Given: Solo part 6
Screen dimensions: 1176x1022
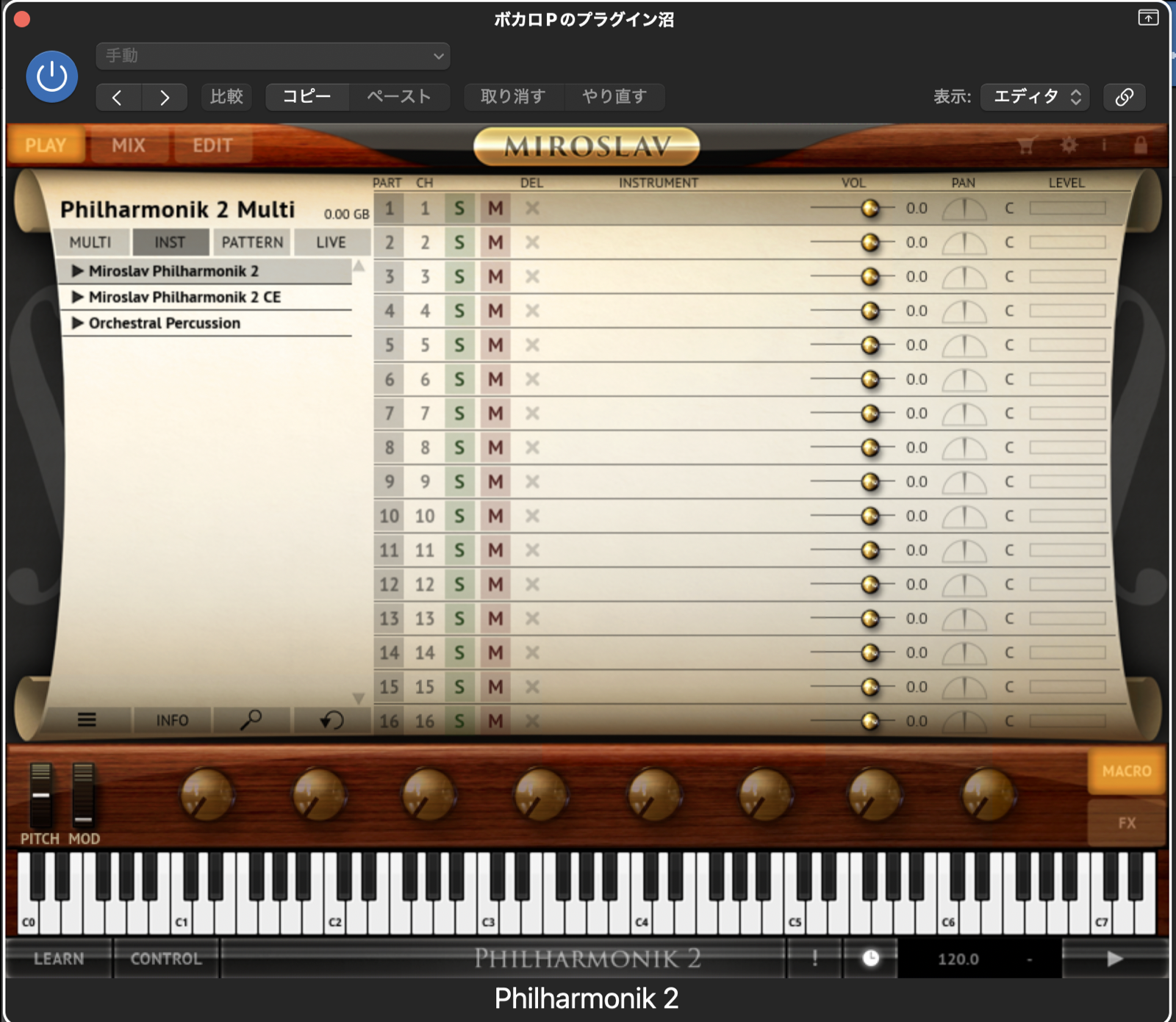Looking at the screenshot, I should pyautogui.click(x=459, y=379).
